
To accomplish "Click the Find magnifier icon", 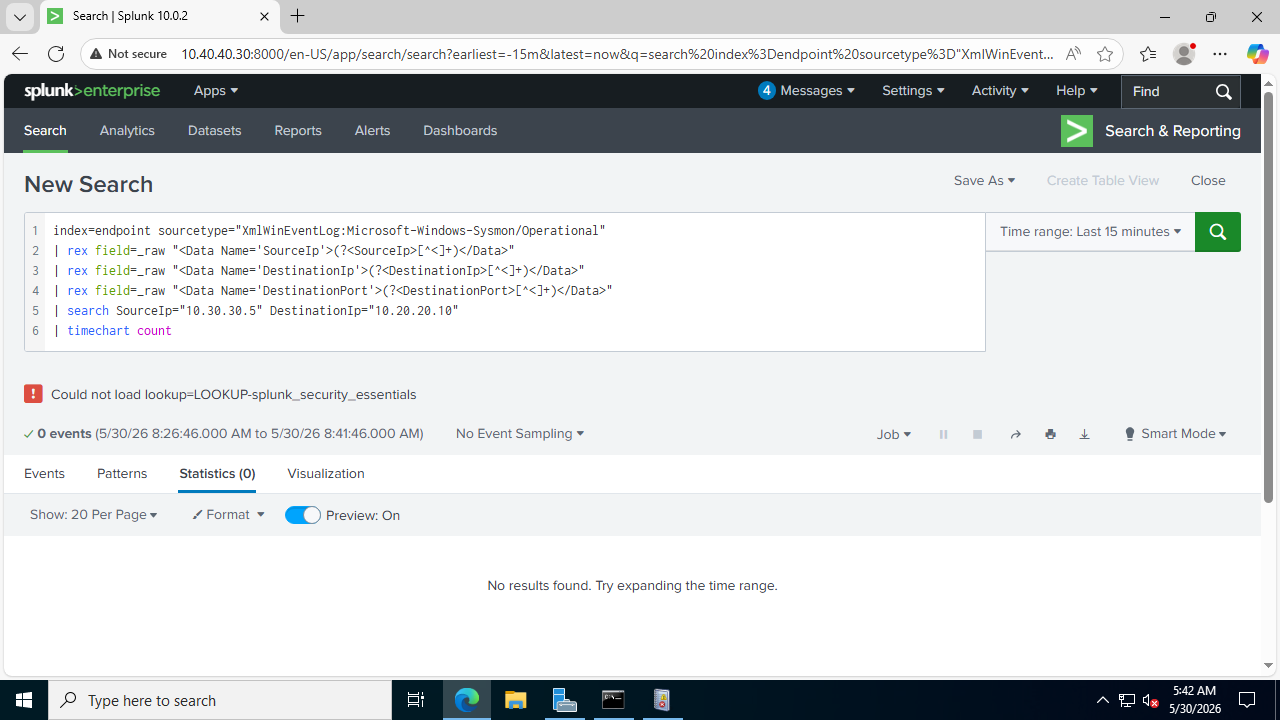I will (x=1223, y=91).
